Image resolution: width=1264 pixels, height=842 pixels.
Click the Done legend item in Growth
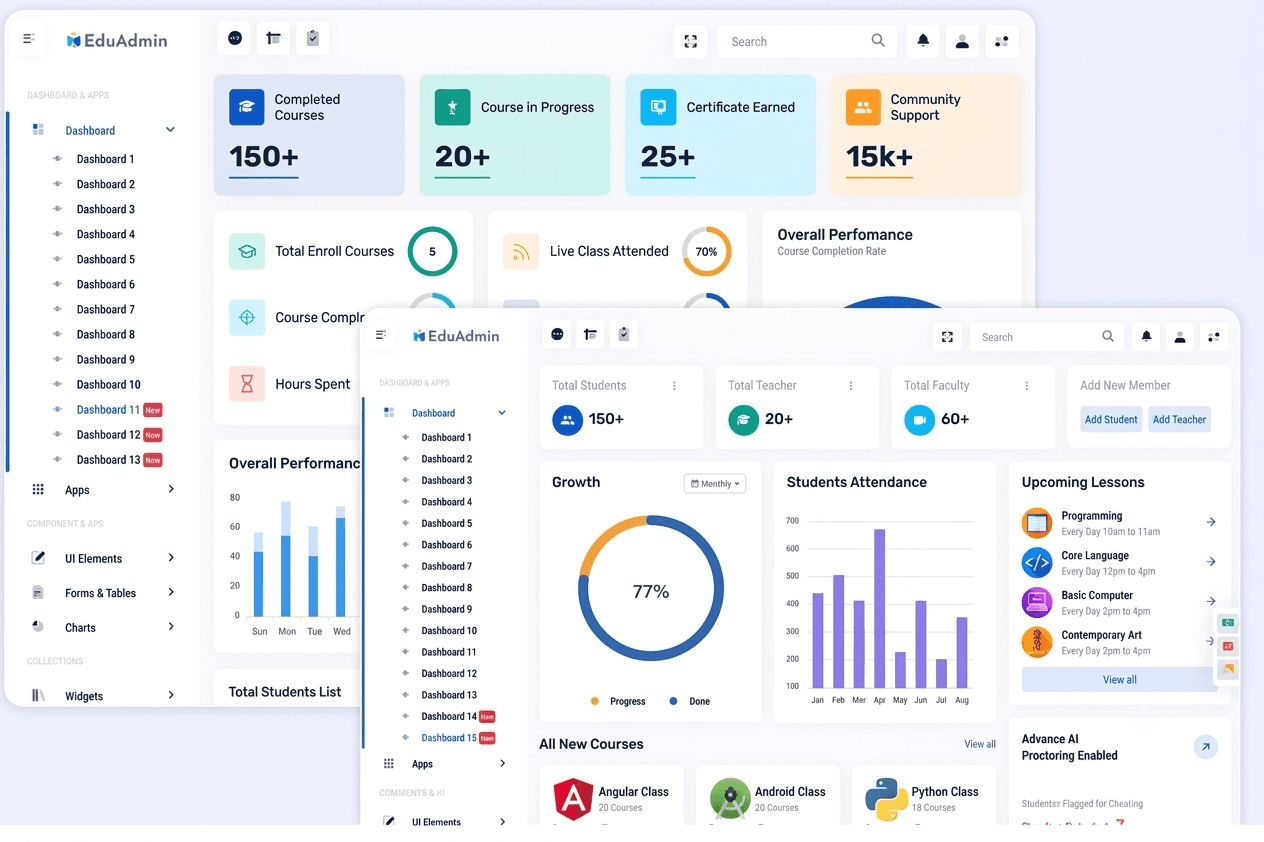689,702
